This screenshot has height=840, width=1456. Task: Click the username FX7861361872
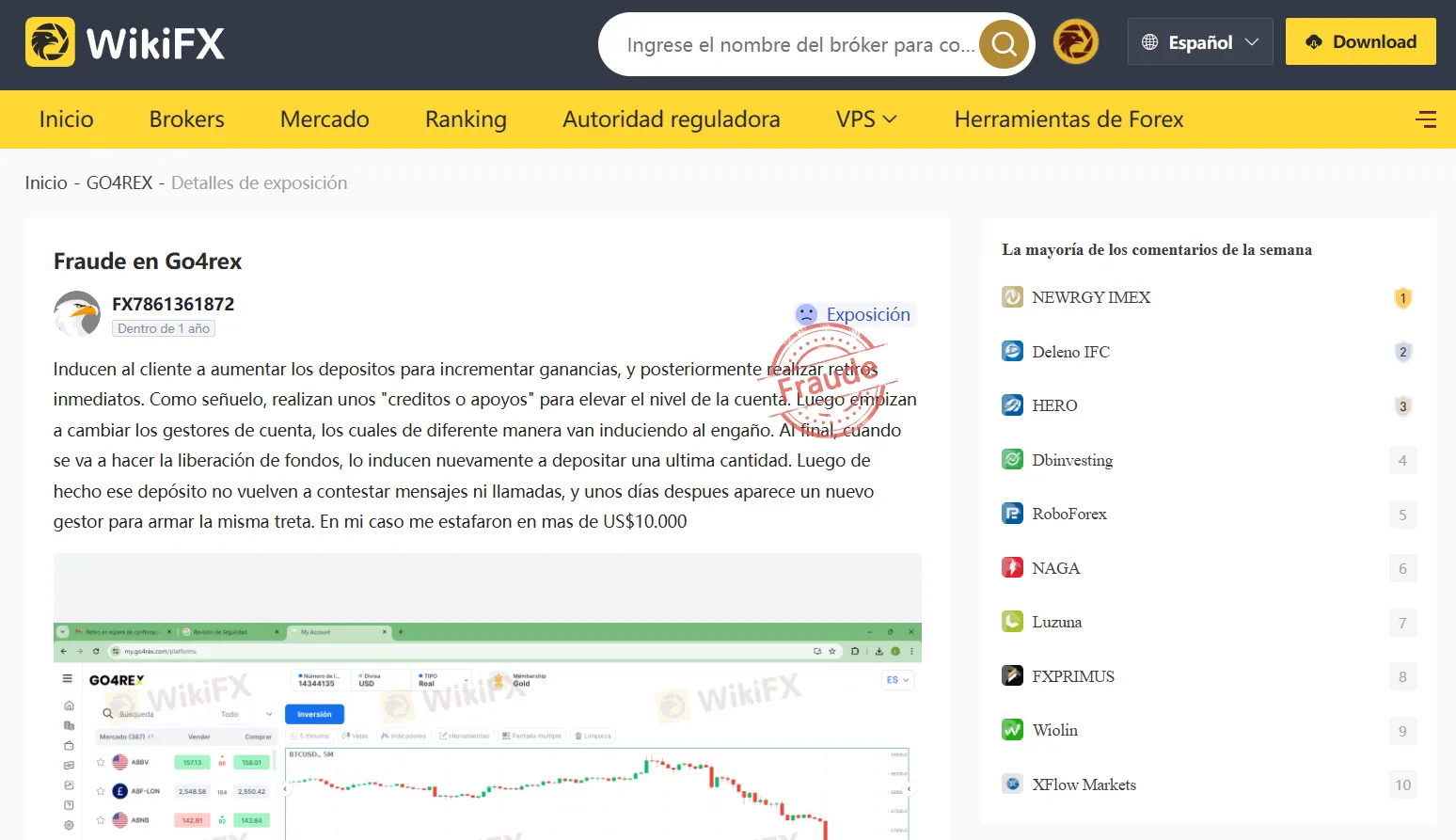point(173,304)
